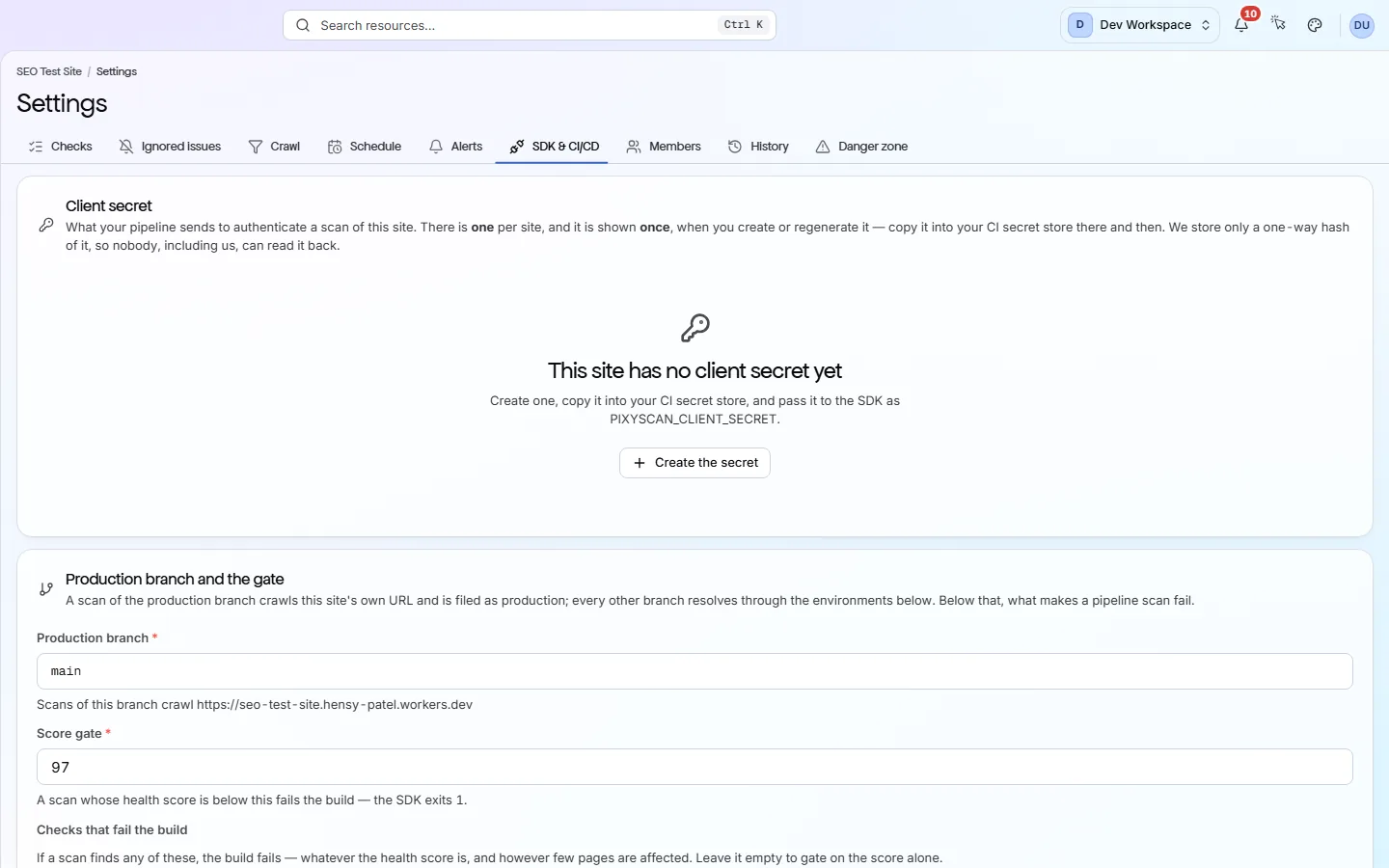Open the Members tab
Screen dimensions: 1389x868
[x=664, y=147]
